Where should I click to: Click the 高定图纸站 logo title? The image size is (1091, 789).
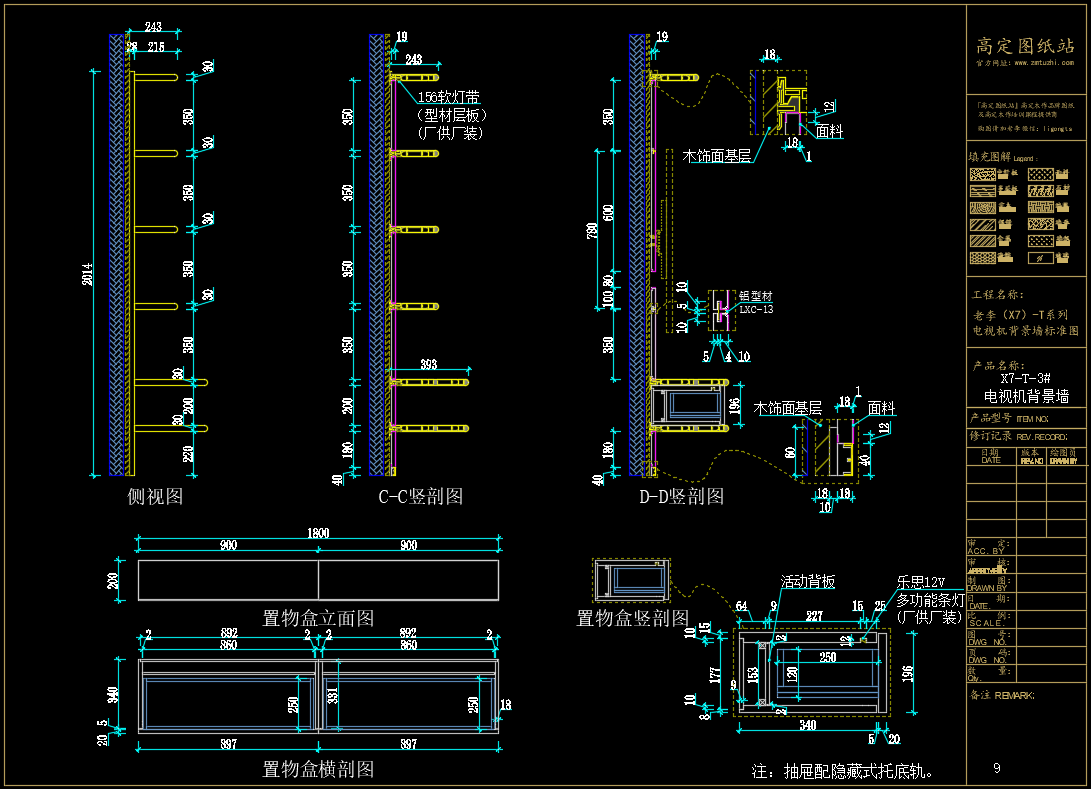point(1025,45)
